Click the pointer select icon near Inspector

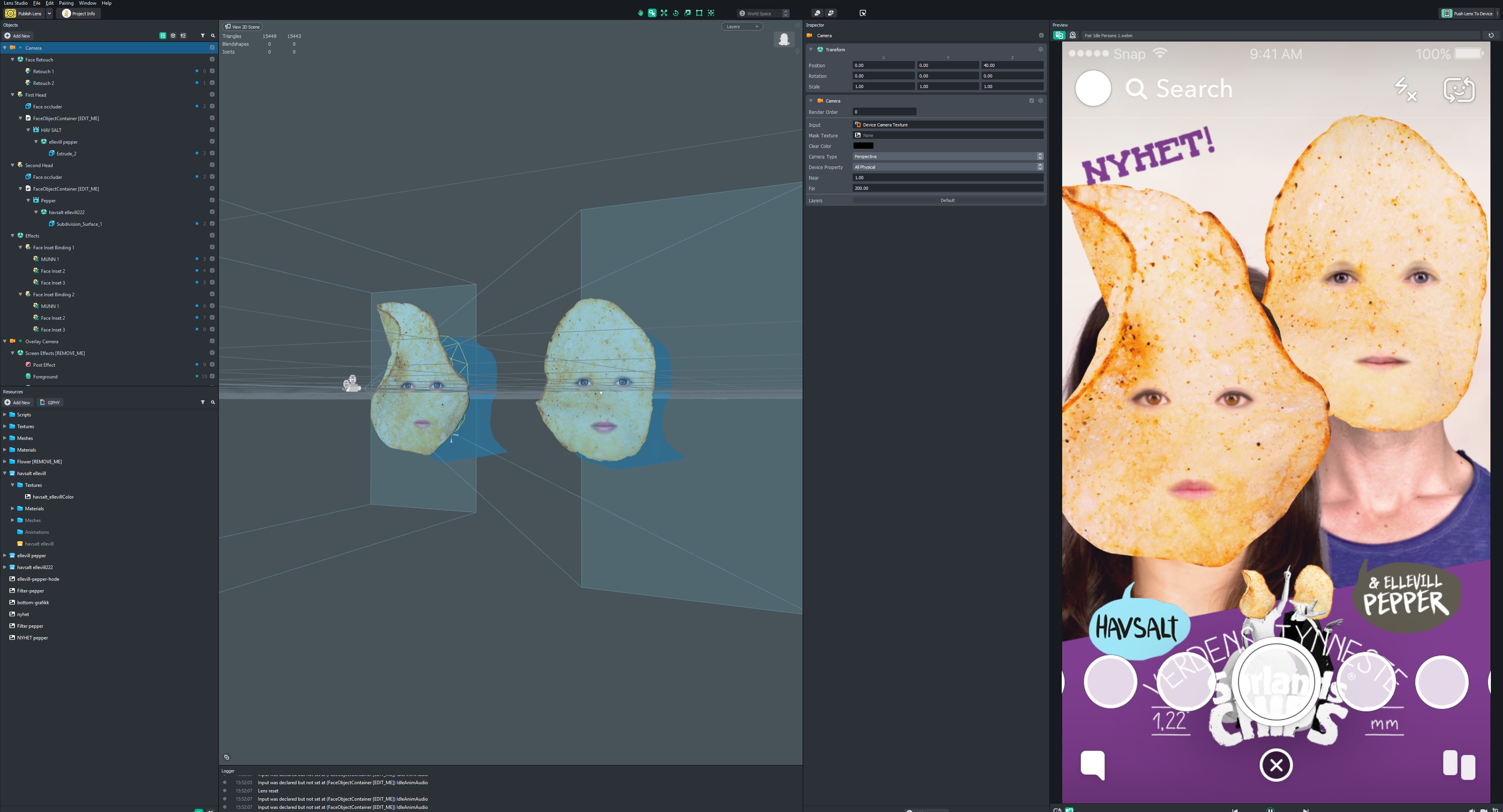[x=862, y=13]
